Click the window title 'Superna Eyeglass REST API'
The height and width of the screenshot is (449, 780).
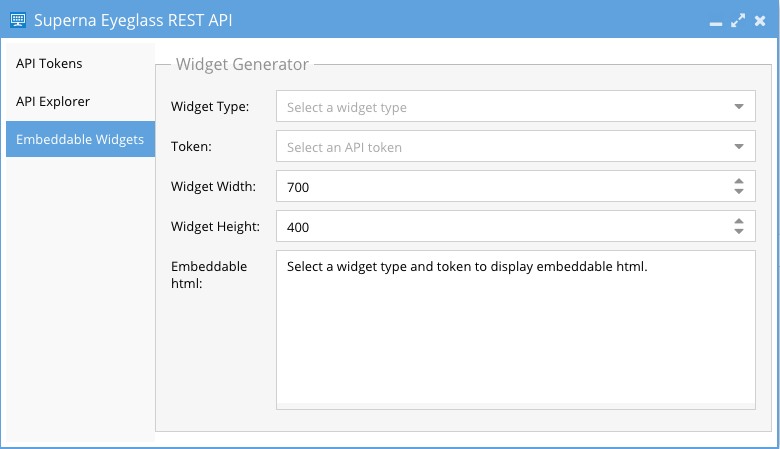tap(134, 19)
